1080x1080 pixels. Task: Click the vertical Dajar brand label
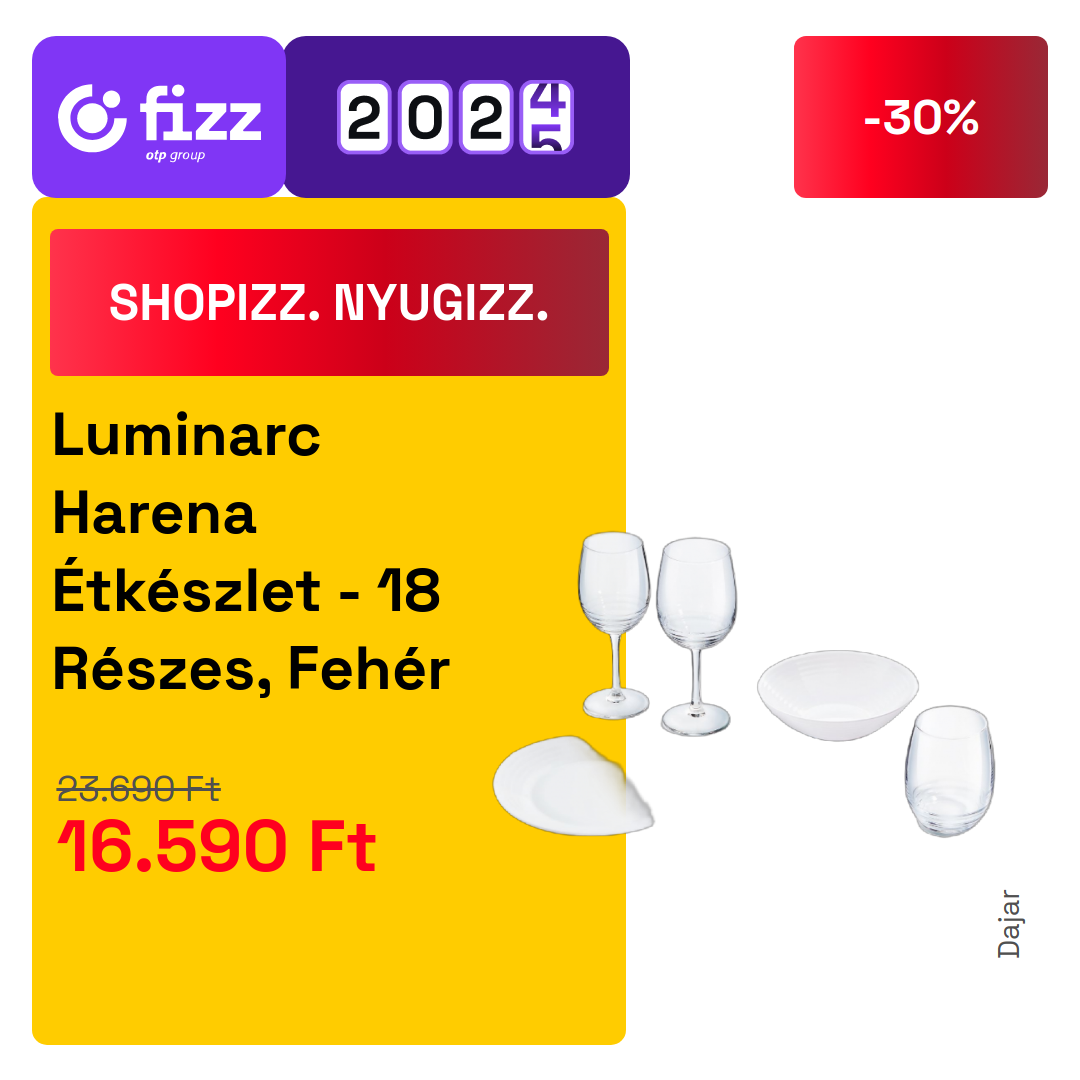1009,924
